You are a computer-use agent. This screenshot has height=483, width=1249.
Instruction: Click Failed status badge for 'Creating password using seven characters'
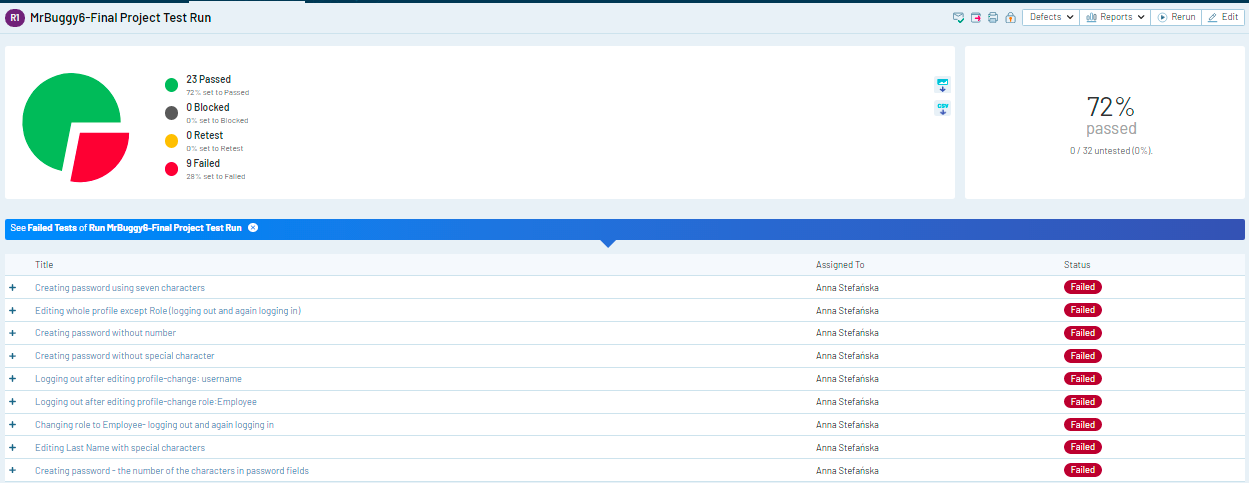click(x=1082, y=287)
